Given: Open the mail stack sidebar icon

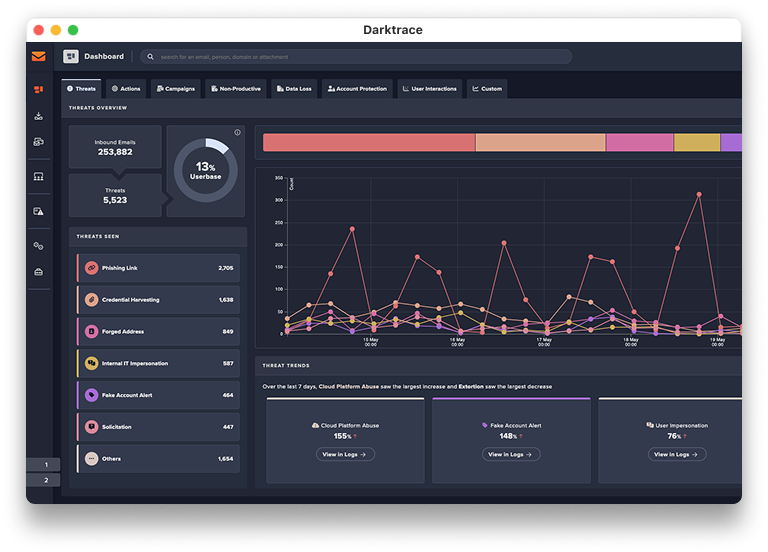Looking at the screenshot, I should [39, 142].
